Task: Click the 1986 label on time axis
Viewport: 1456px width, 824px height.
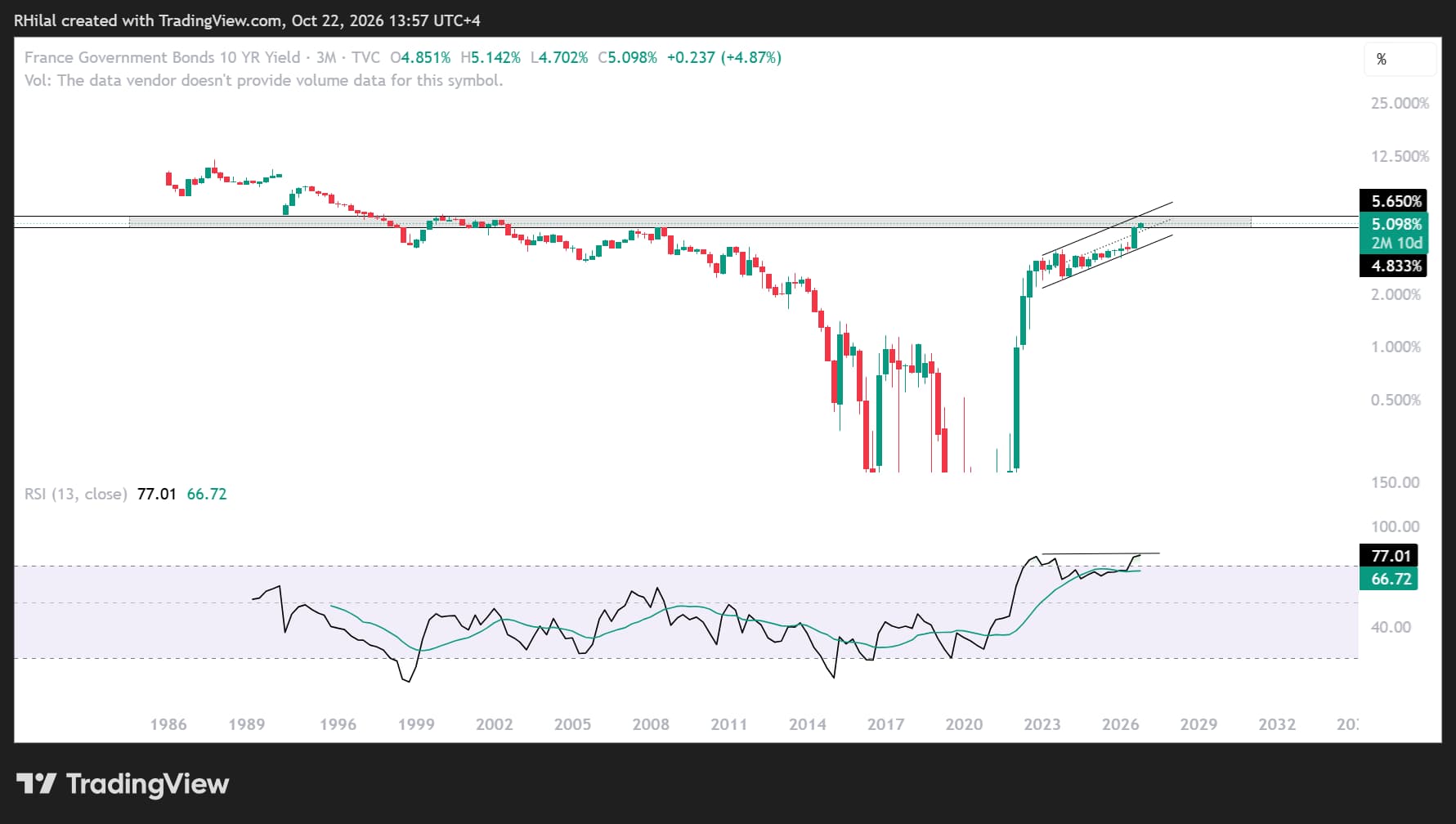Action: coord(168,724)
